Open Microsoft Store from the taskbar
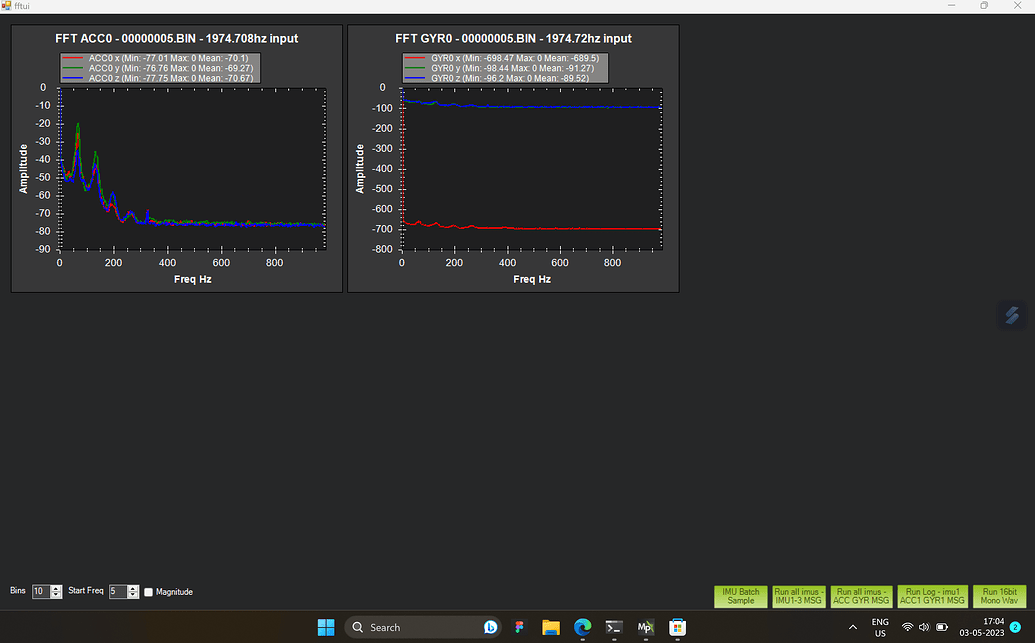The image size is (1035, 643). click(677, 627)
